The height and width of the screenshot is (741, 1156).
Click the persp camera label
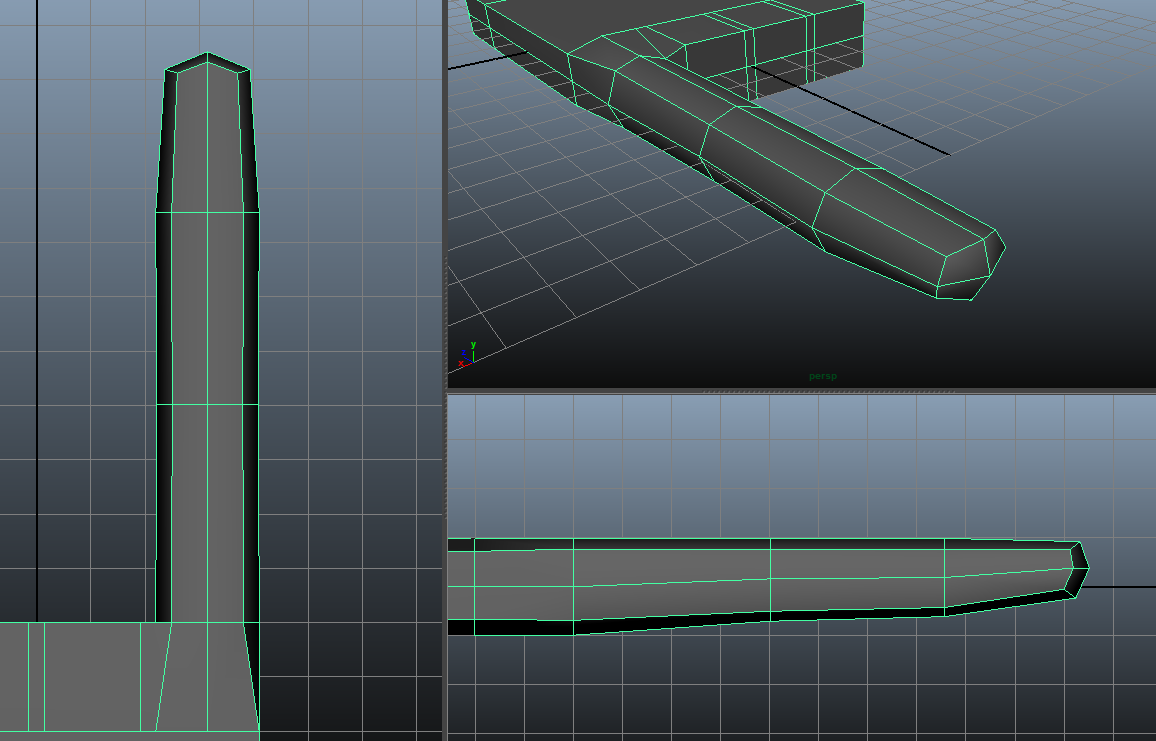point(823,377)
